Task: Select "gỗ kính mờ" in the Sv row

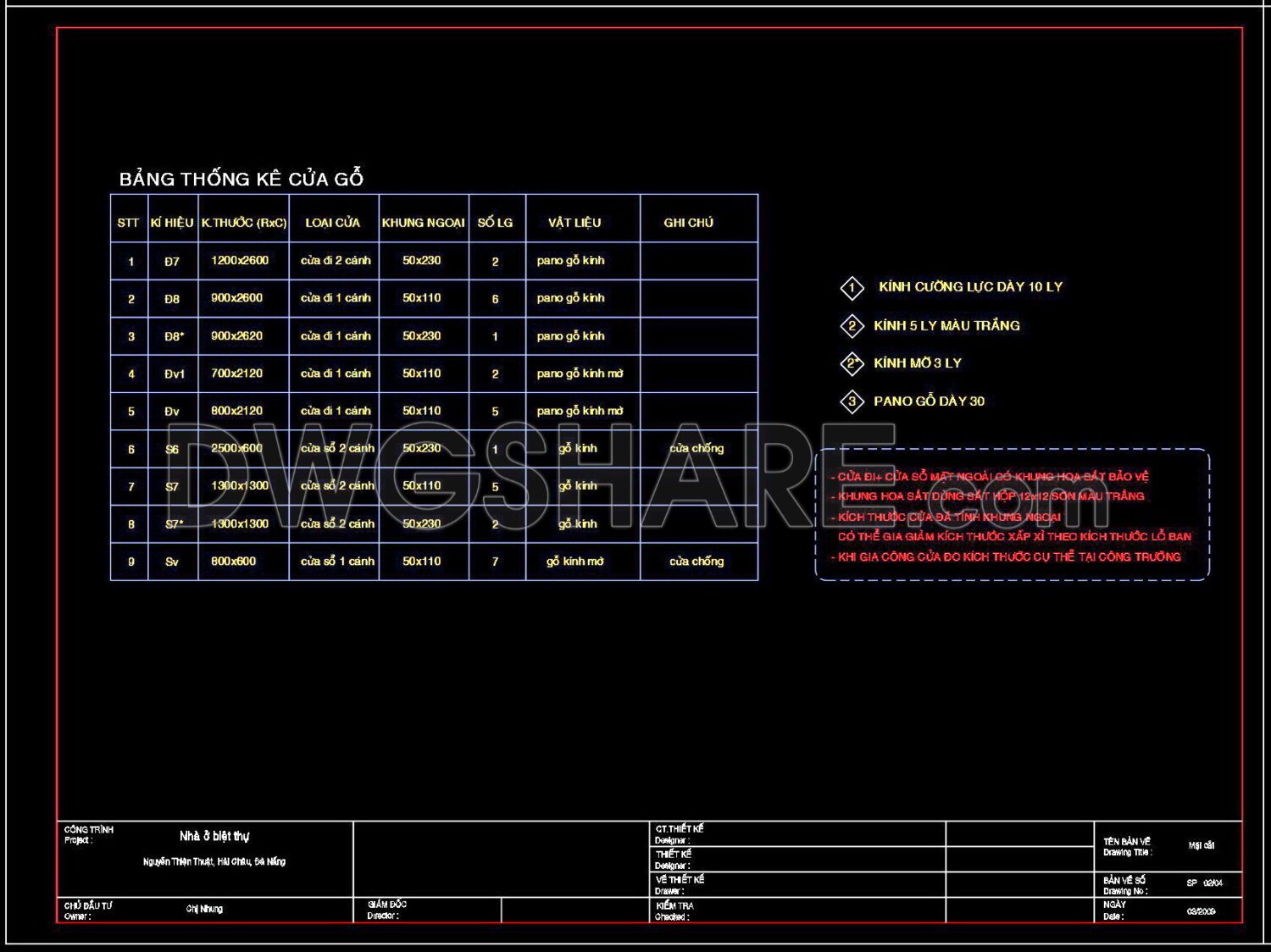Action: 574,562
